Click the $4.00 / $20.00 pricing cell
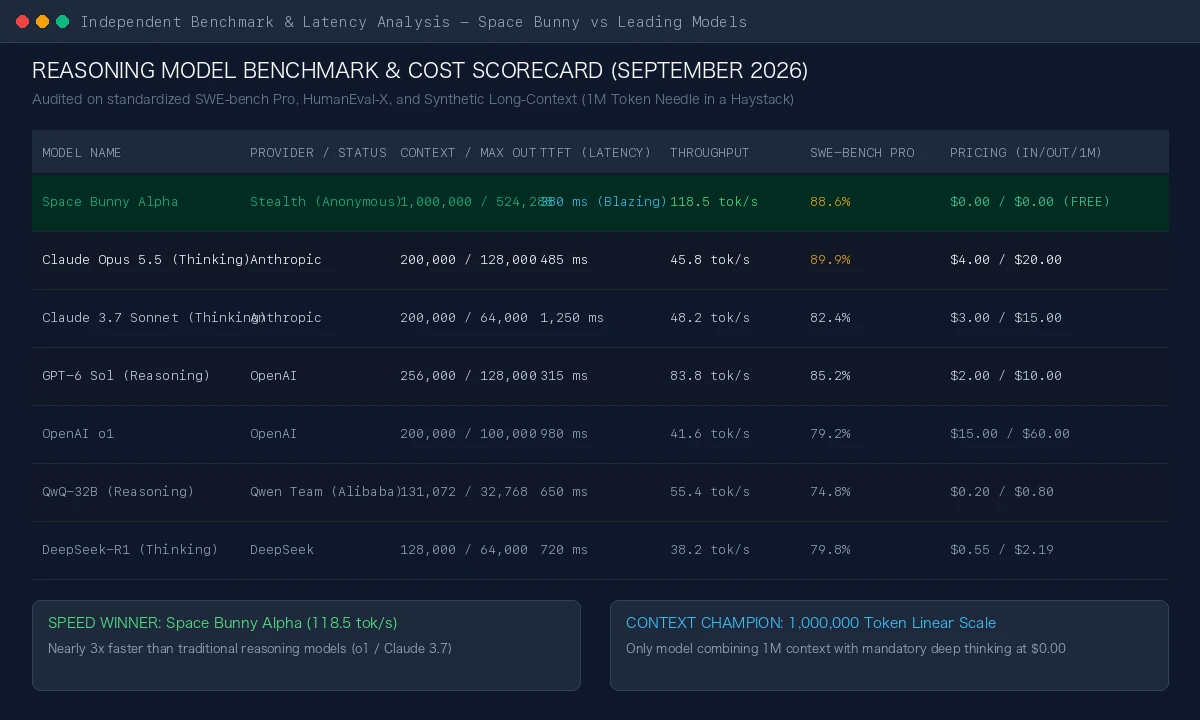Screen dimensions: 1200x720 (x=1006, y=260)
